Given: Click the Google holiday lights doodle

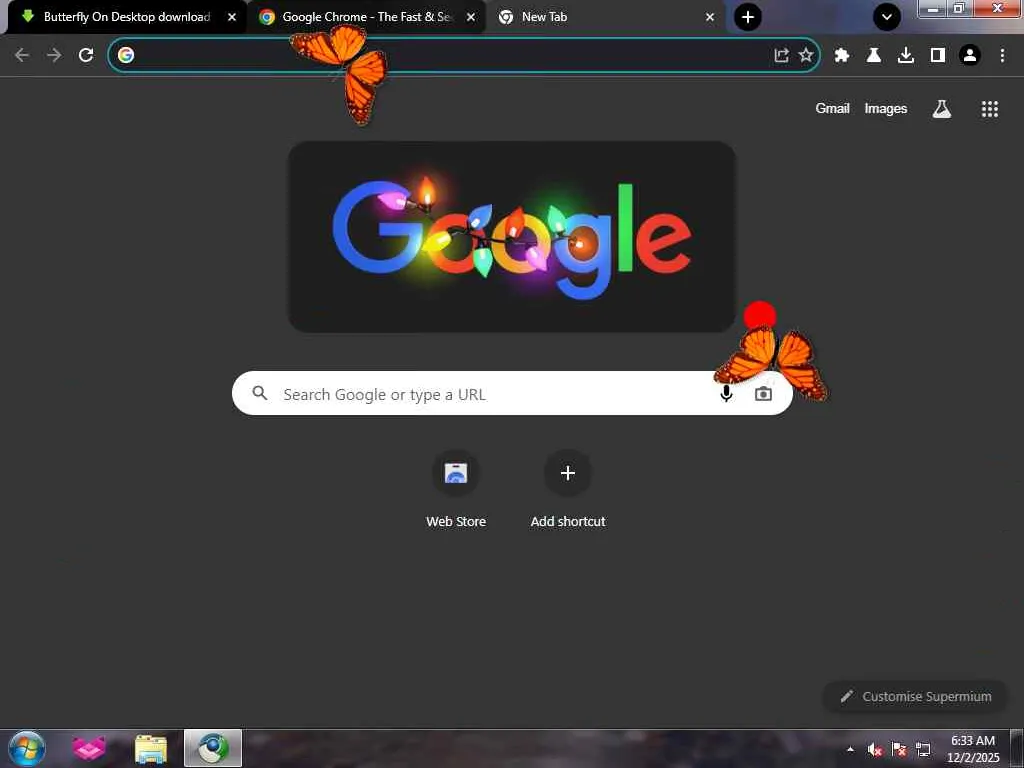Looking at the screenshot, I should point(512,236).
